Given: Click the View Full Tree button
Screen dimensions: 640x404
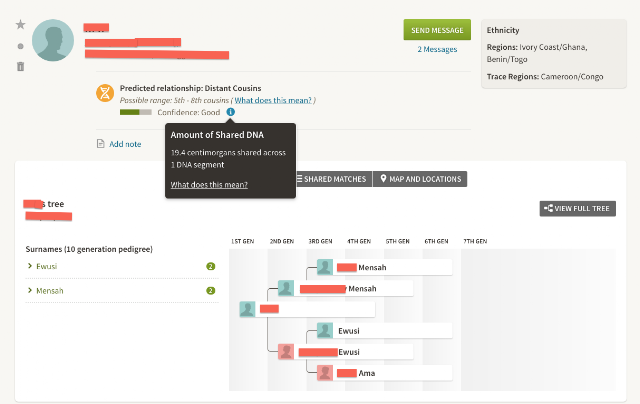Looking at the screenshot, I should 578,209.
